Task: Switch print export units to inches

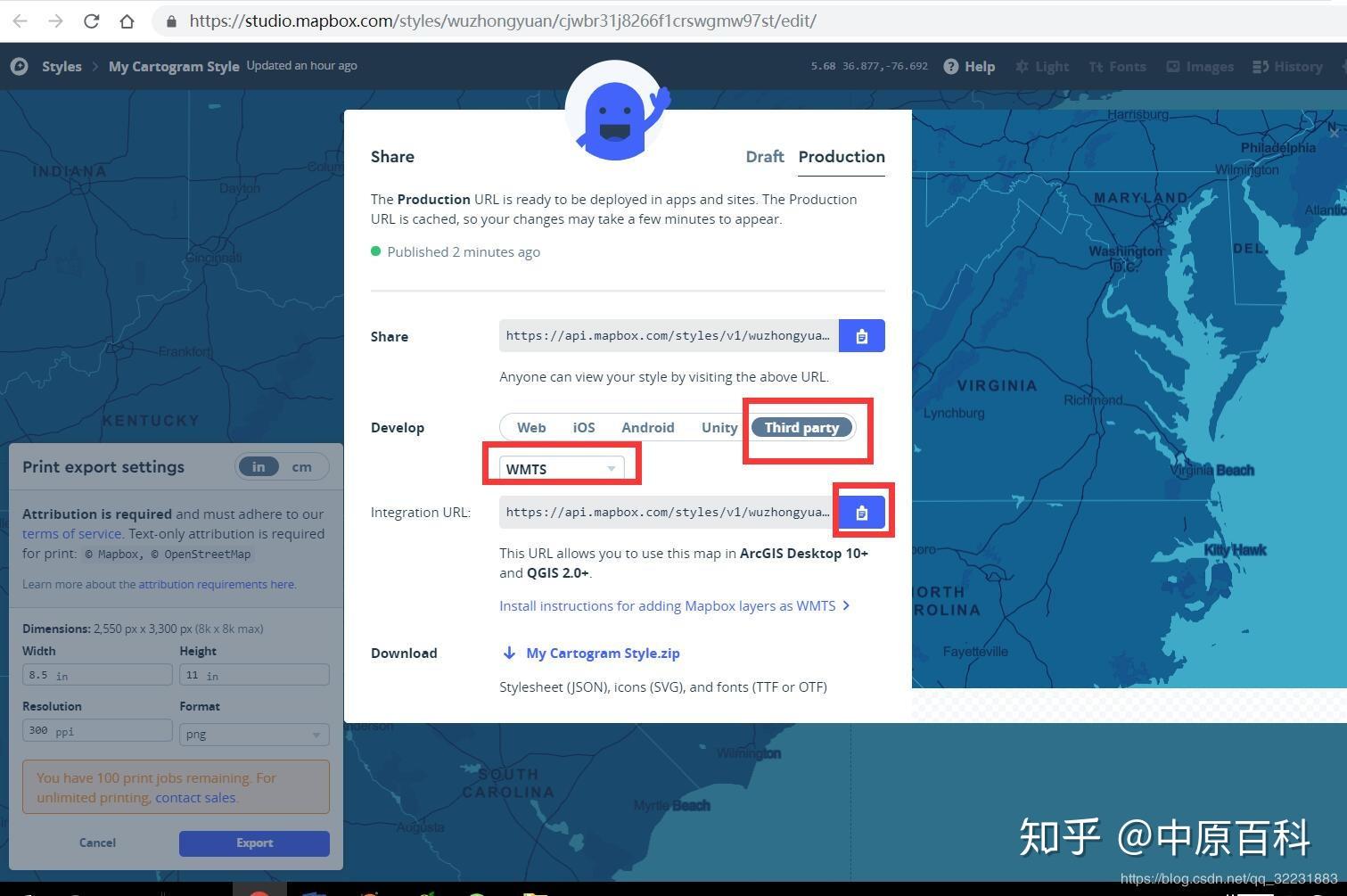Action: [x=259, y=466]
